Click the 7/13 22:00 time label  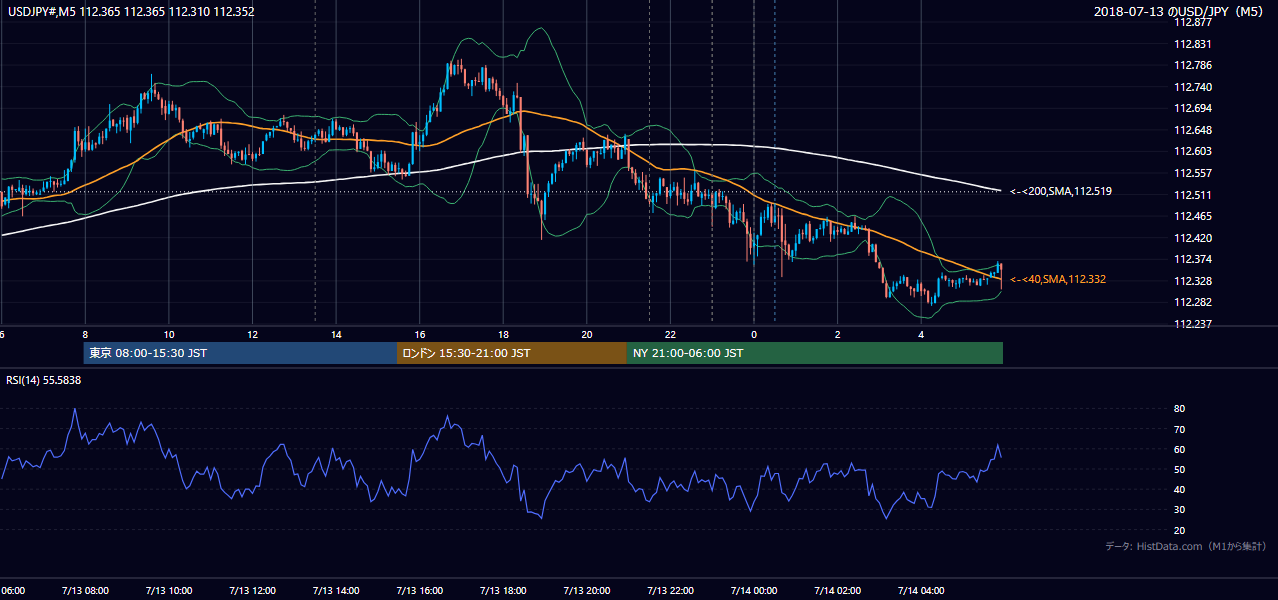tap(670, 591)
